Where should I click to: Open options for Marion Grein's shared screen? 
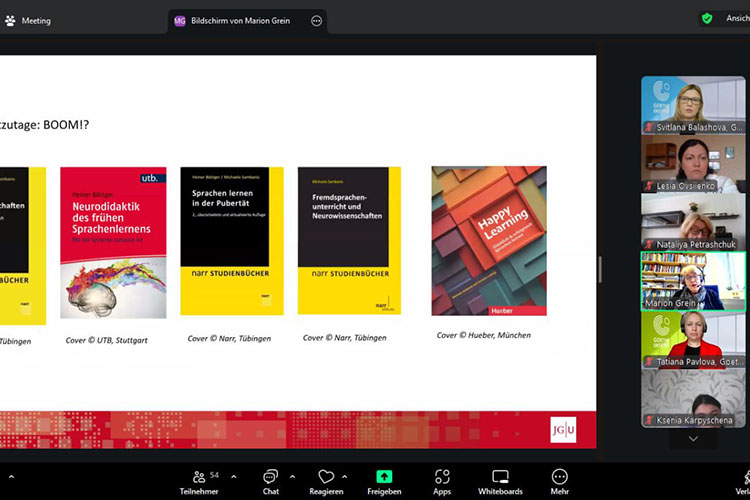pos(317,20)
